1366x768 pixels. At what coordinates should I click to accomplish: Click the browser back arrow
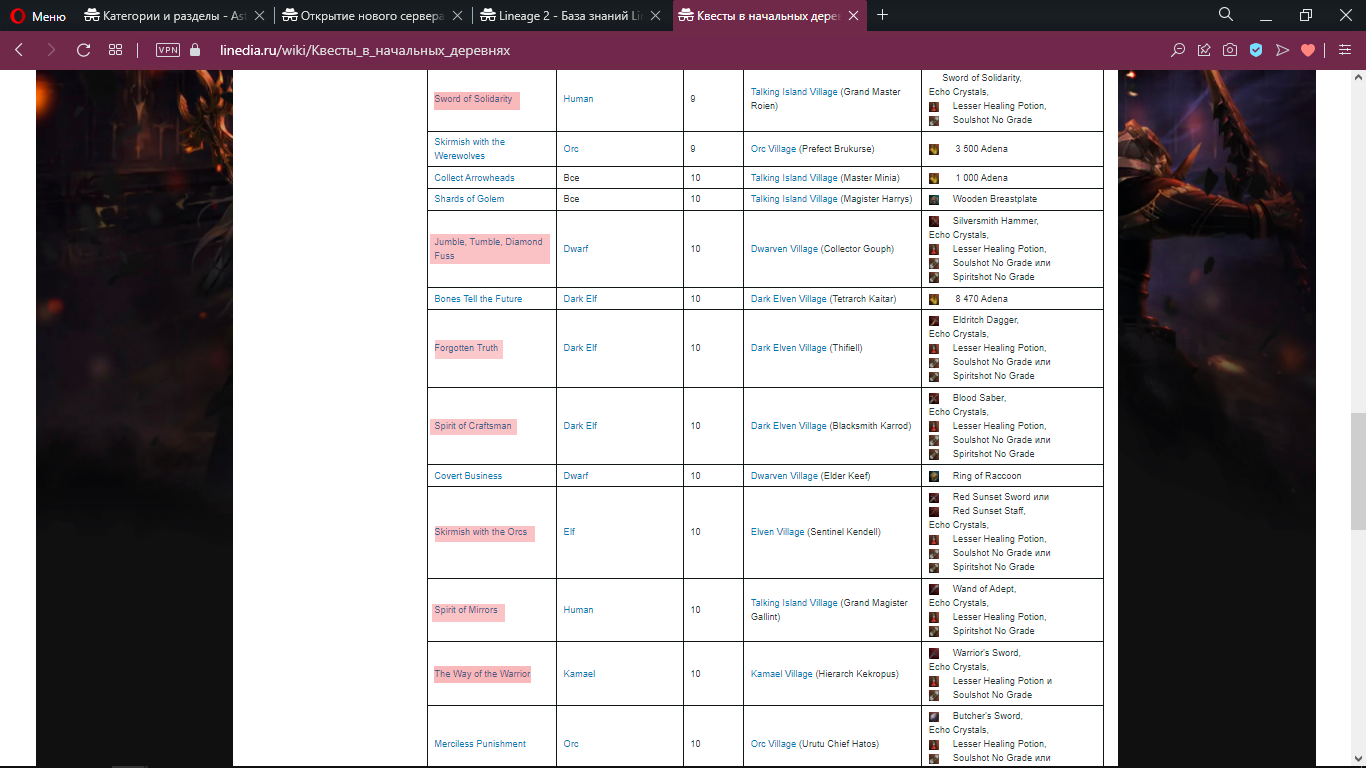pyautogui.click(x=19, y=50)
